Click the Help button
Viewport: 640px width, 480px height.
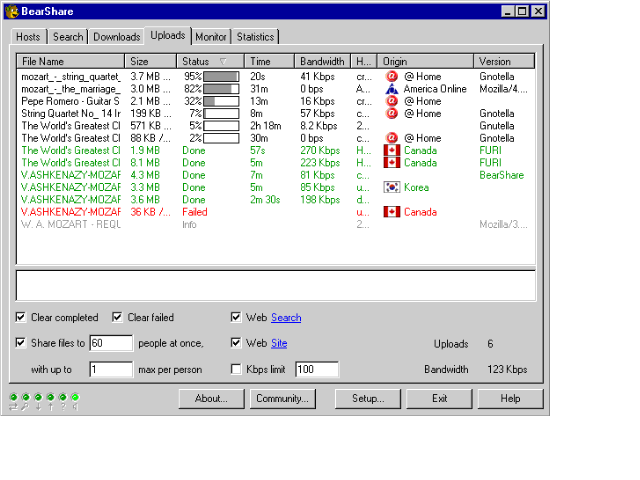tap(511, 398)
